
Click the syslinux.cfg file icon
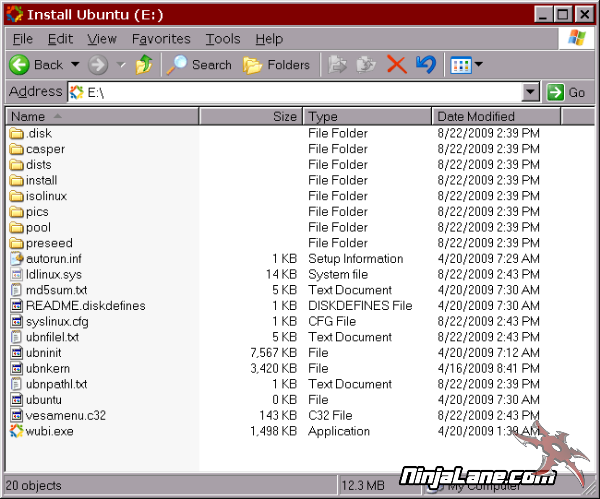[16, 321]
